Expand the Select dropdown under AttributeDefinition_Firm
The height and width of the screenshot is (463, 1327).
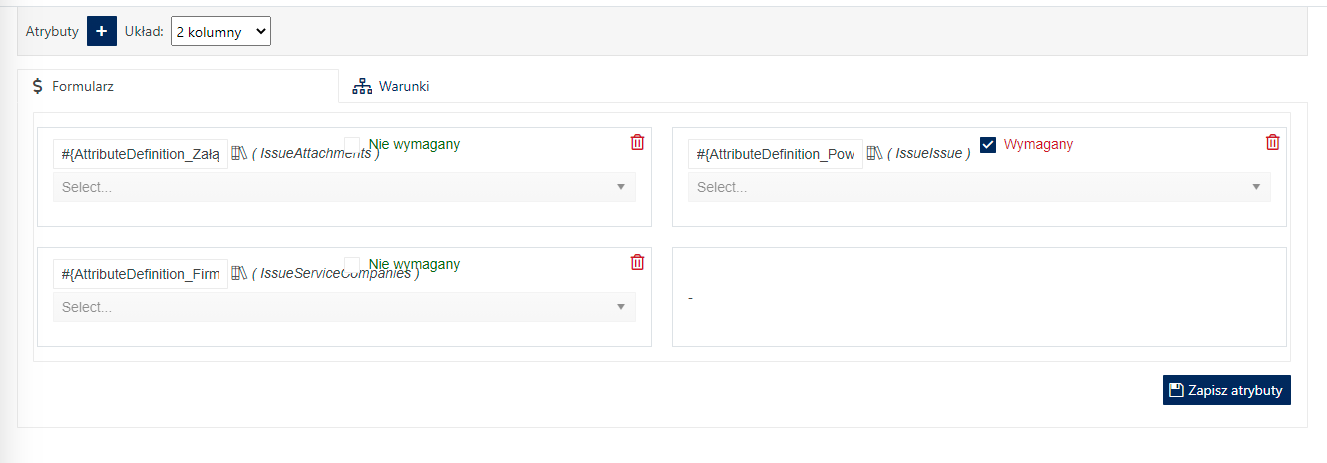pos(344,307)
